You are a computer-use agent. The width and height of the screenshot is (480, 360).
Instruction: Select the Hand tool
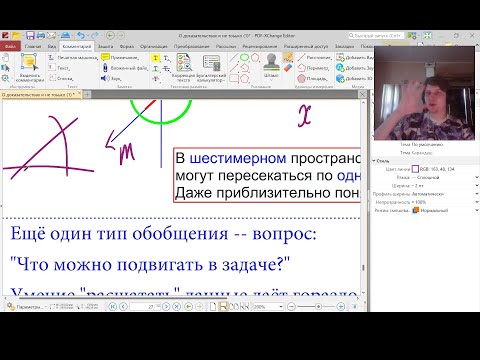tap(6, 58)
